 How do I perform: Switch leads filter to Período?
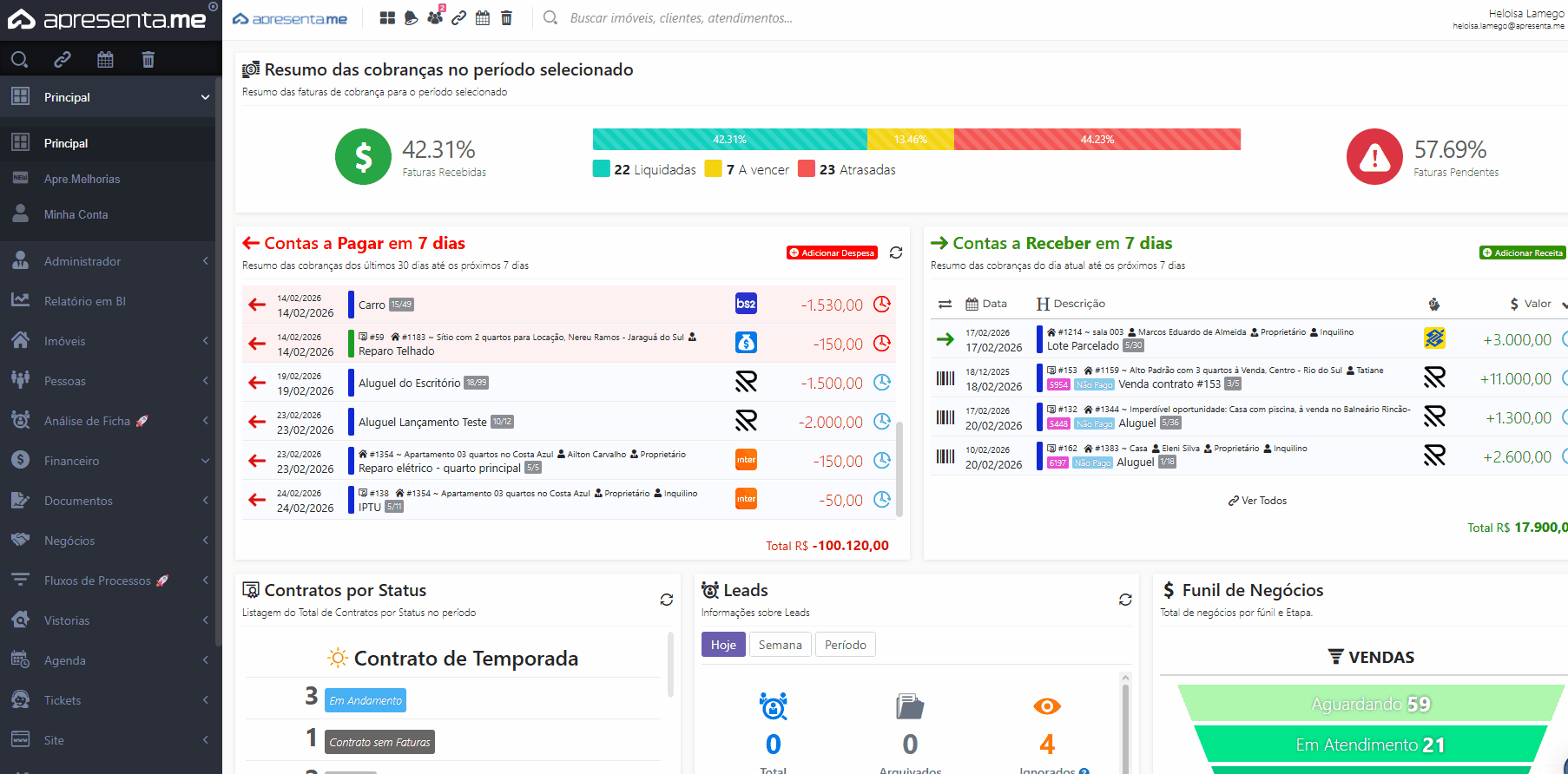[x=845, y=645]
